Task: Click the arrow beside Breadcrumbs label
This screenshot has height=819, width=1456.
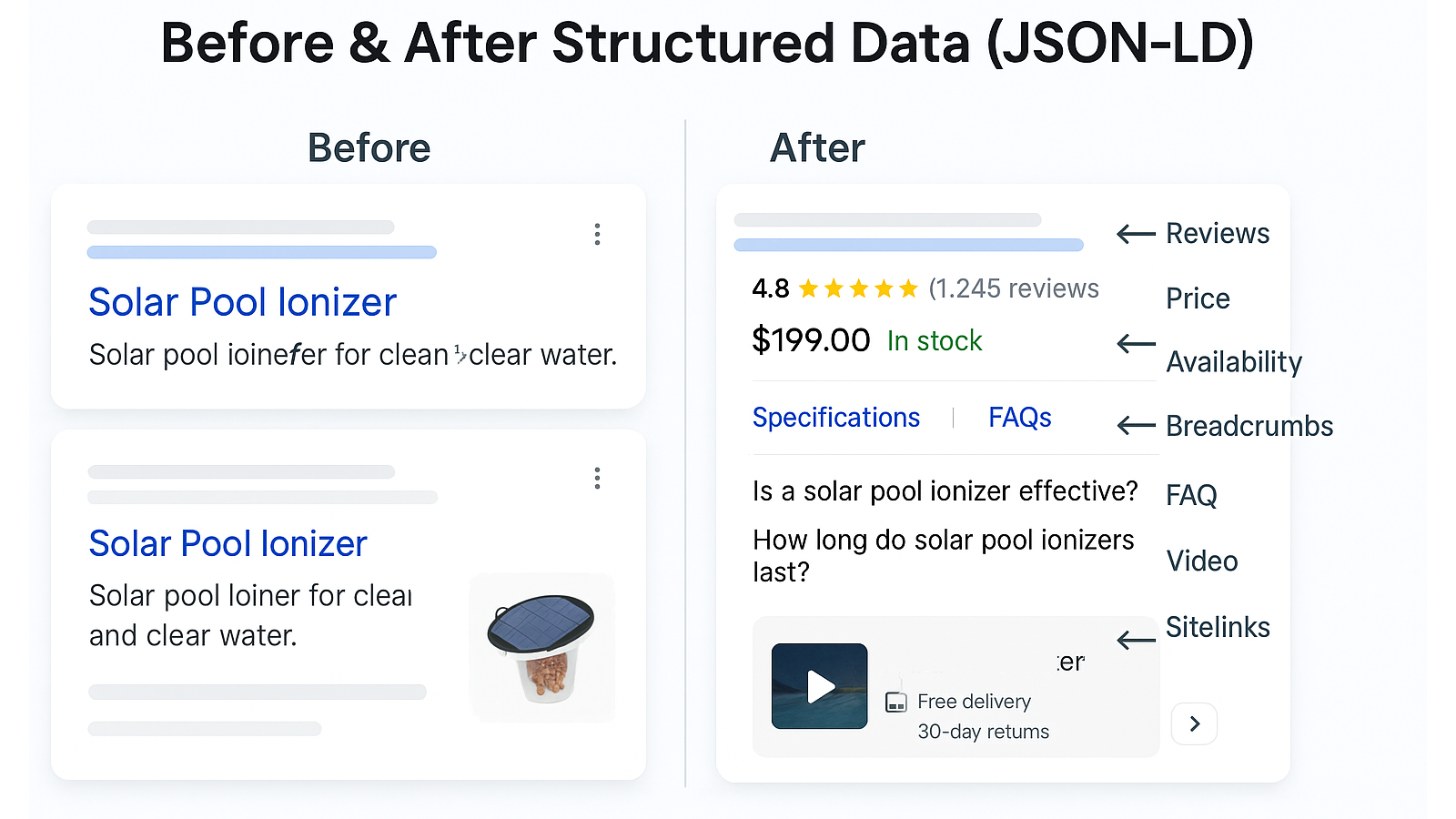Action: [1136, 425]
